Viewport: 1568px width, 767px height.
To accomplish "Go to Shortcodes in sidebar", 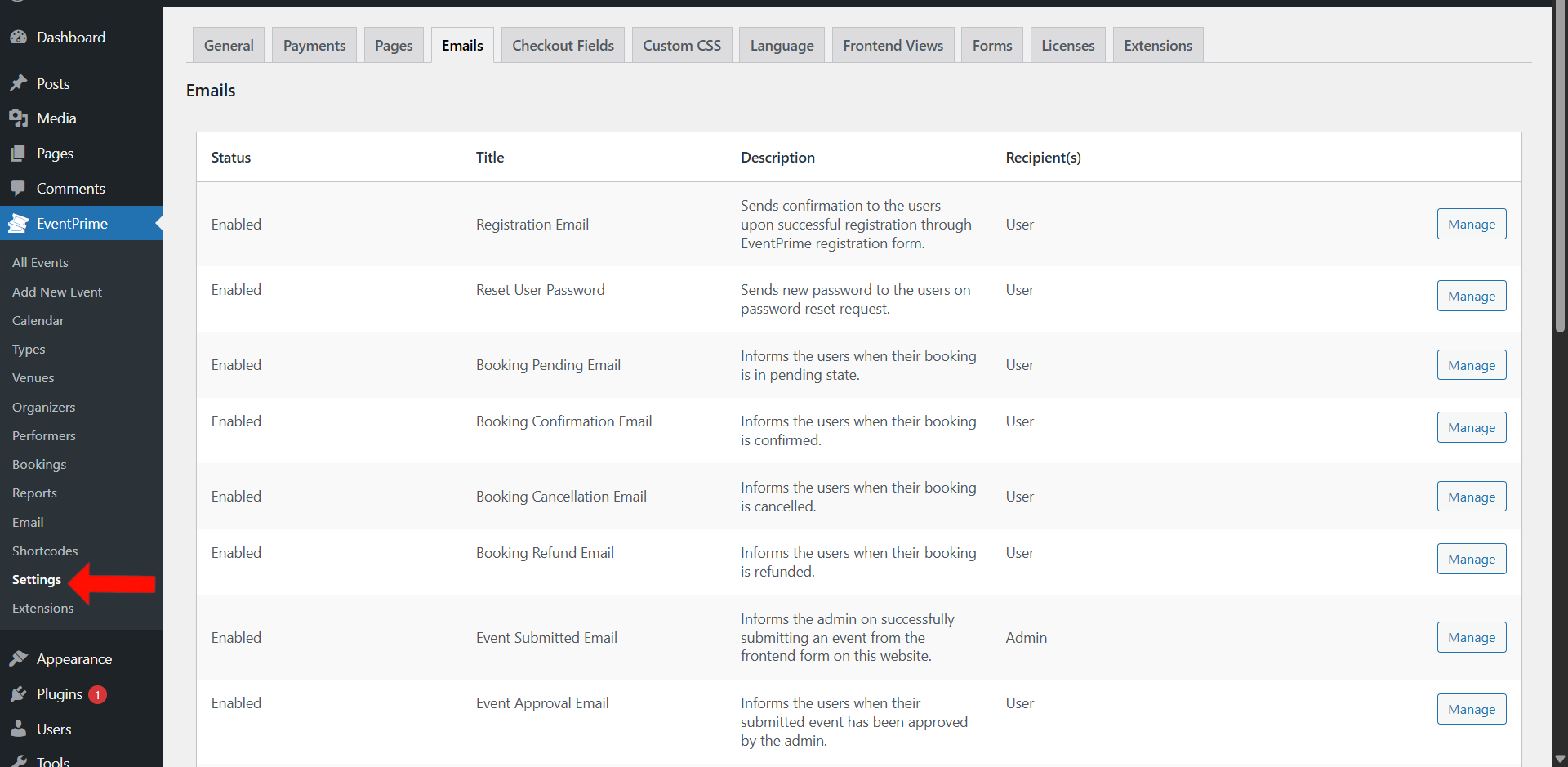I will pos(45,551).
